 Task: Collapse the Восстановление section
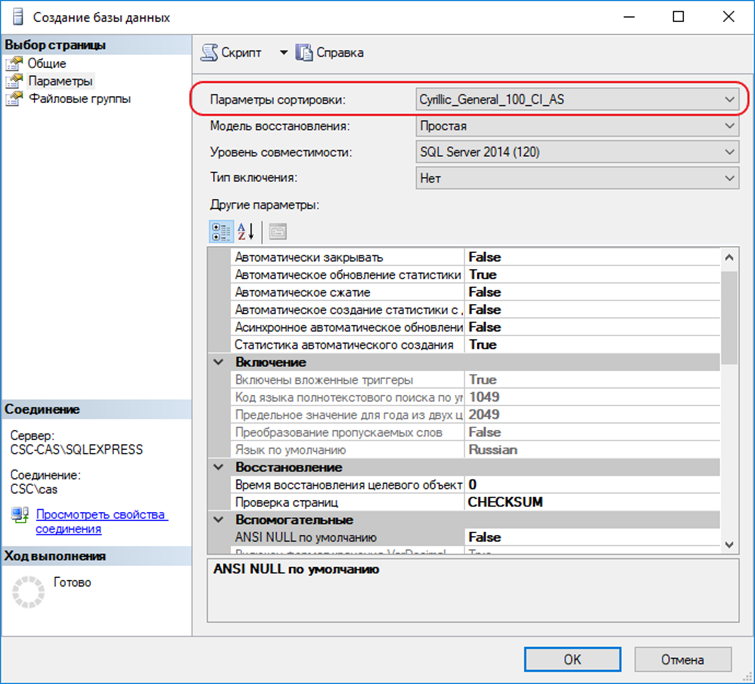(x=219, y=467)
